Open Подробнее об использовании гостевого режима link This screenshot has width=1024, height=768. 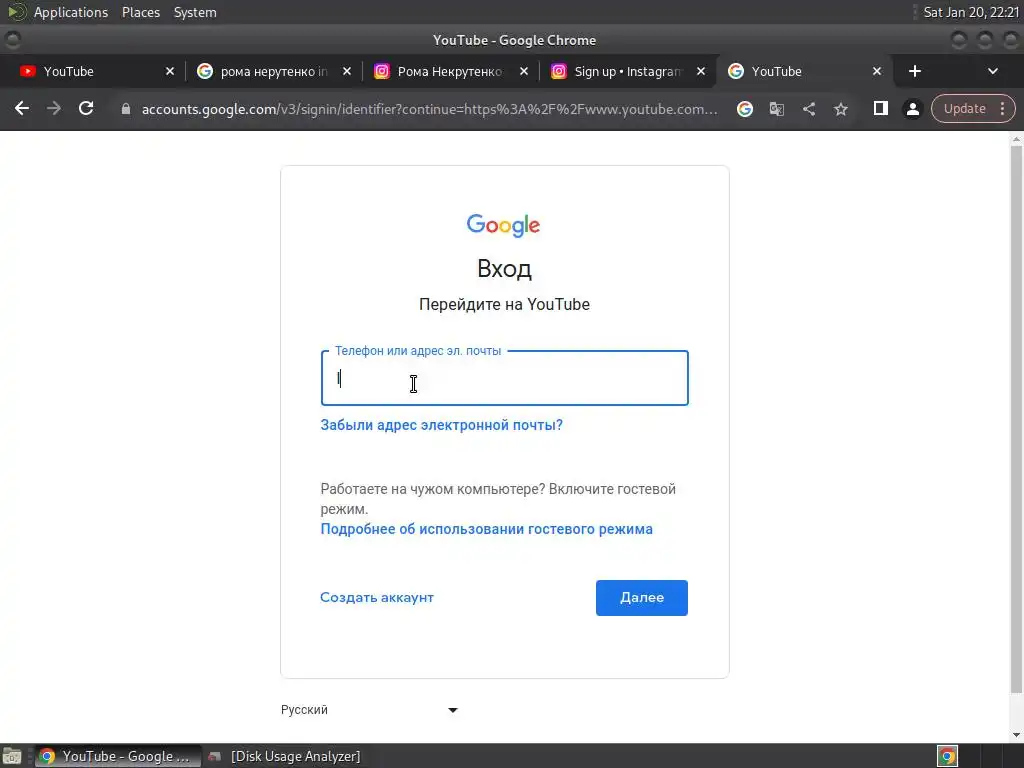point(487,529)
